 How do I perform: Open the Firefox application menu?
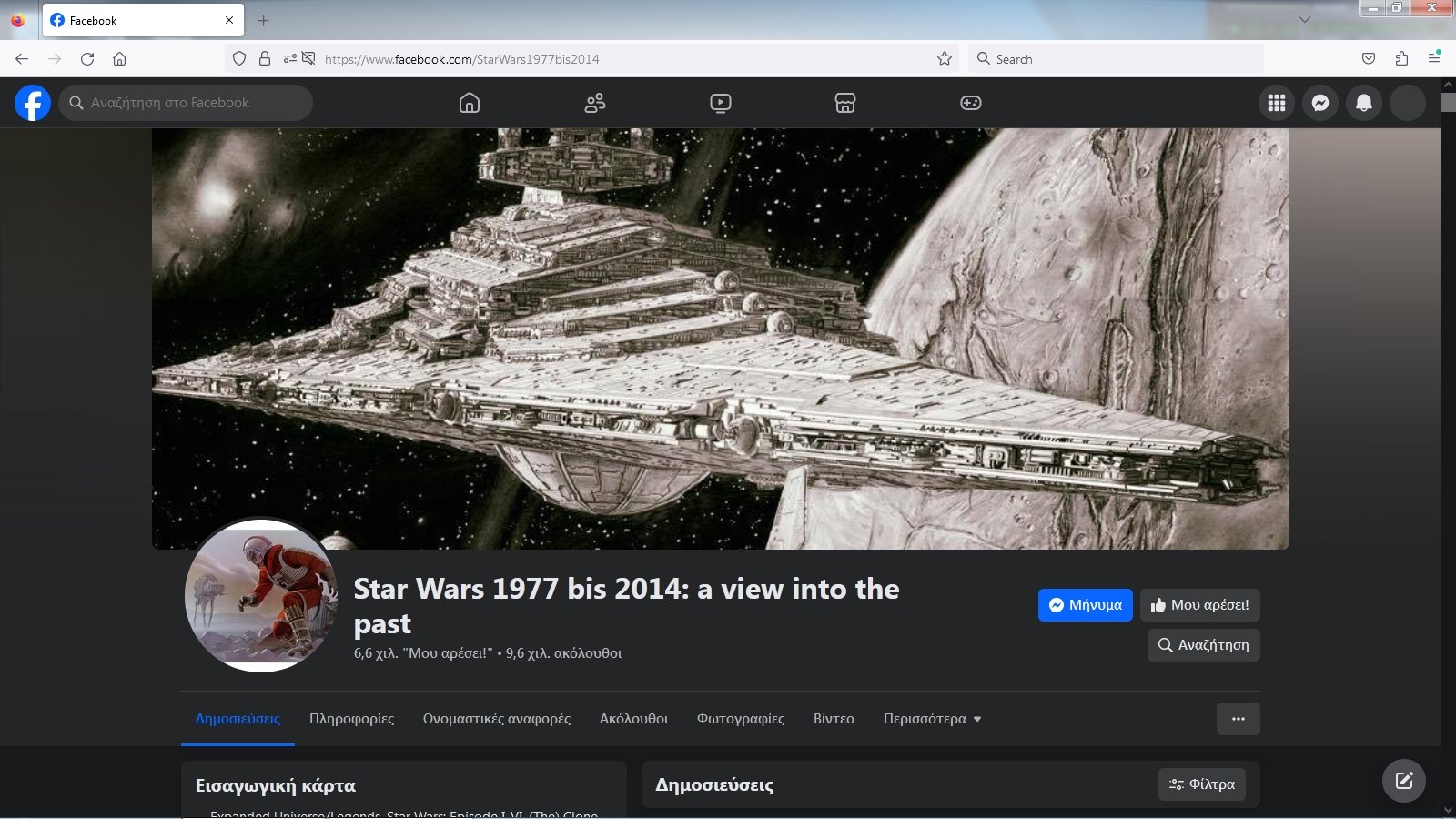tap(1434, 59)
